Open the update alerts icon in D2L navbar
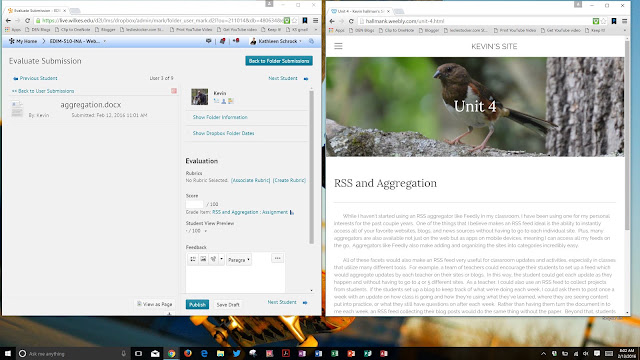The image size is (640, 360). point(222,41)
